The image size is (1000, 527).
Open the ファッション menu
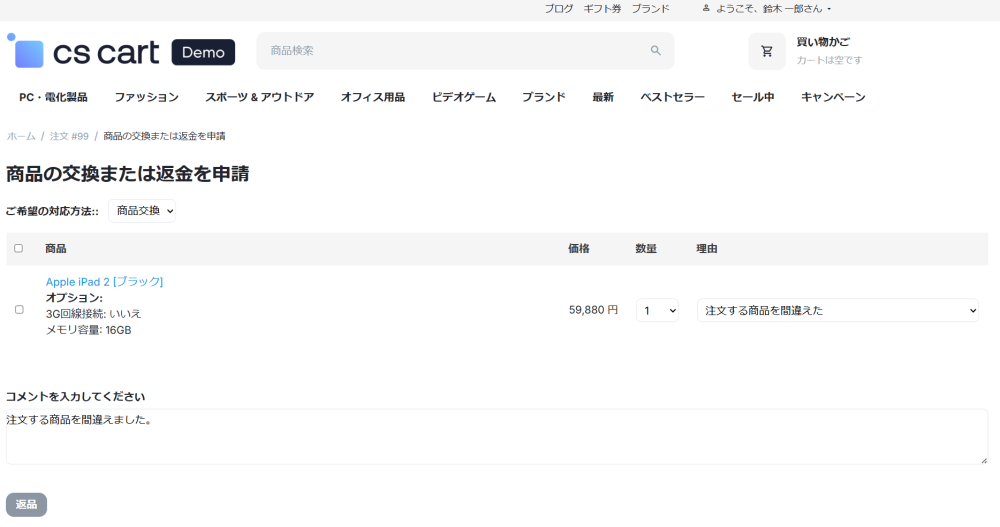coord(147,97)
